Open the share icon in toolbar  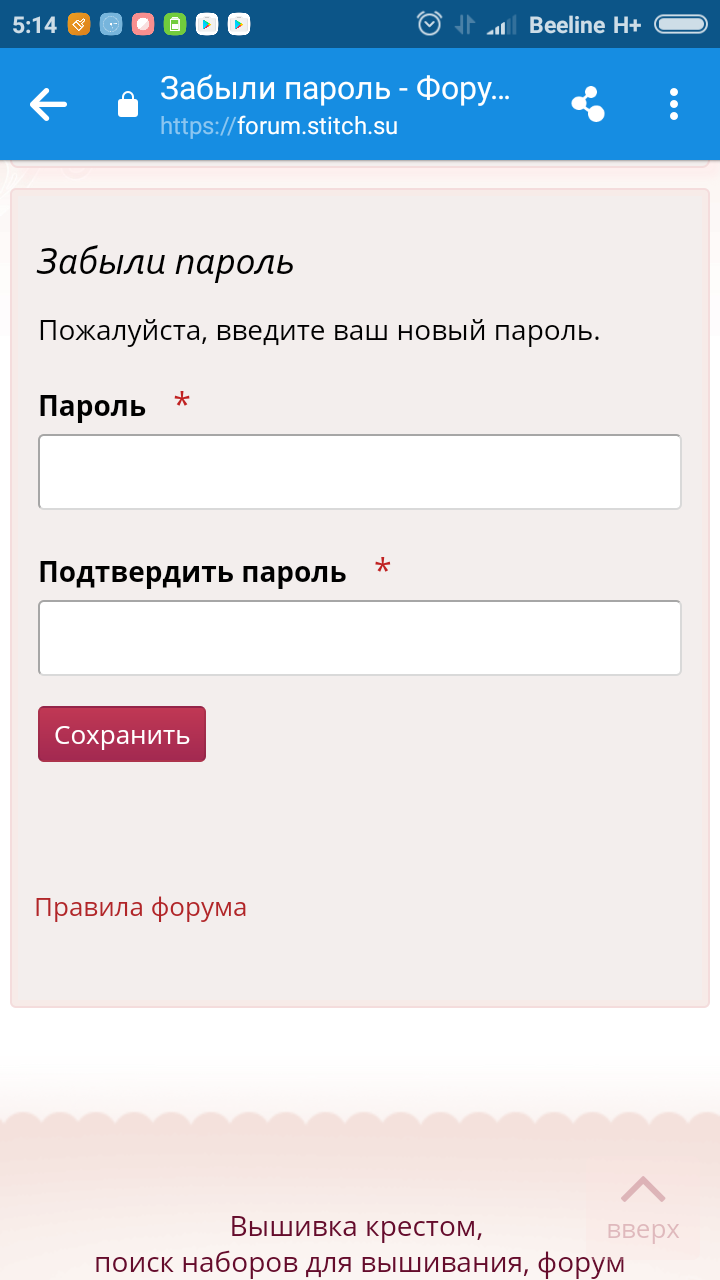588,104
